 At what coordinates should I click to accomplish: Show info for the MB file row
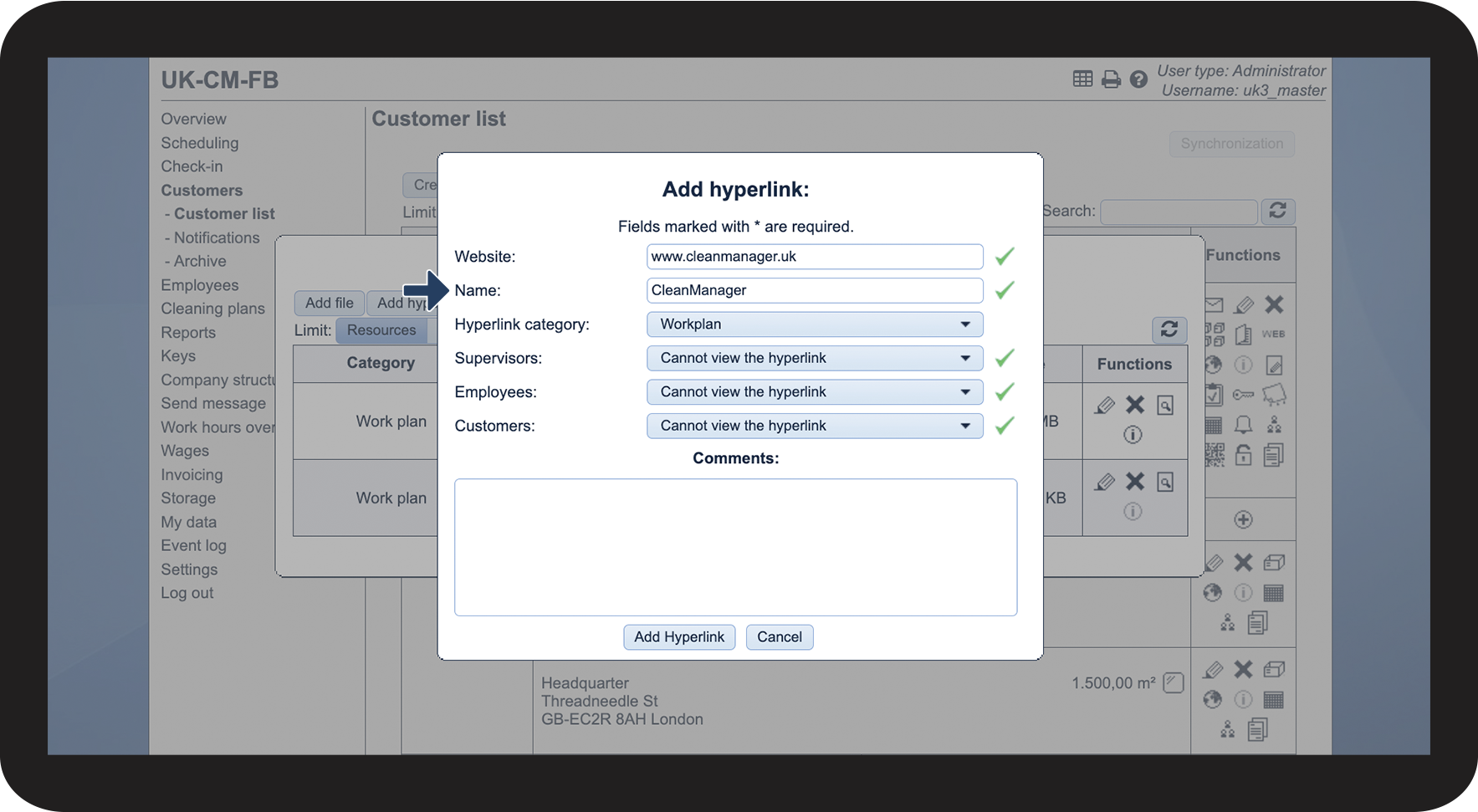[1133, 435]
